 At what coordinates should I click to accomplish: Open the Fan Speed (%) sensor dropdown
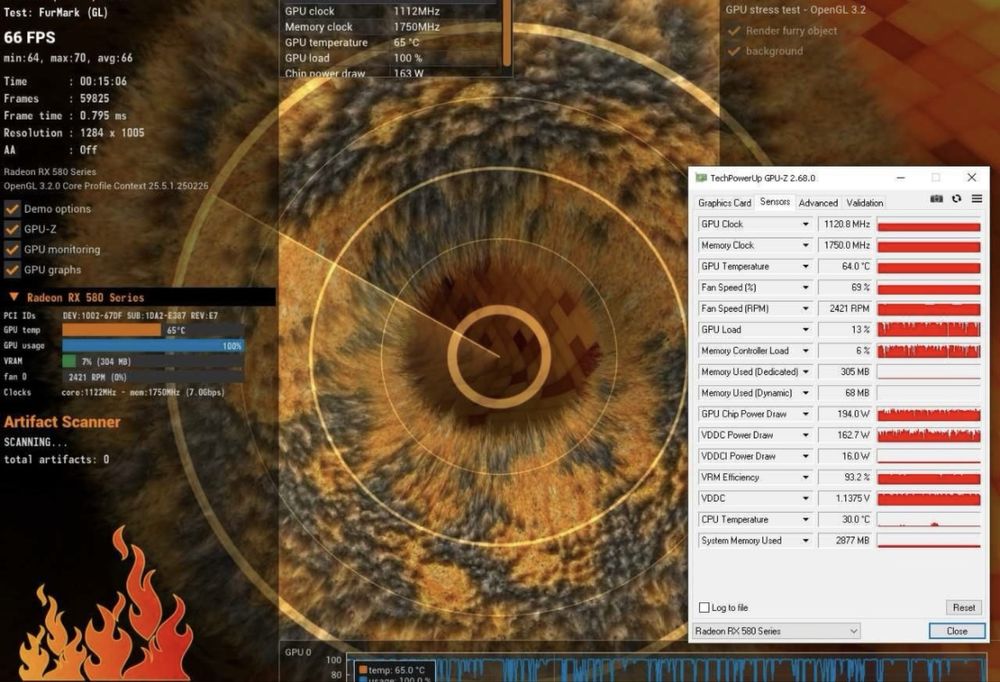805,288
